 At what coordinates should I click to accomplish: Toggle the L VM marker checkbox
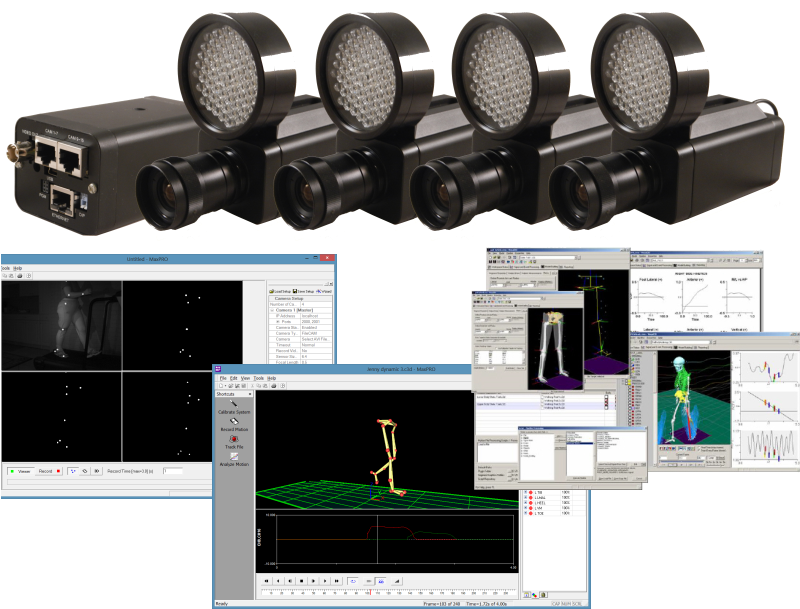tap(526, 508)
